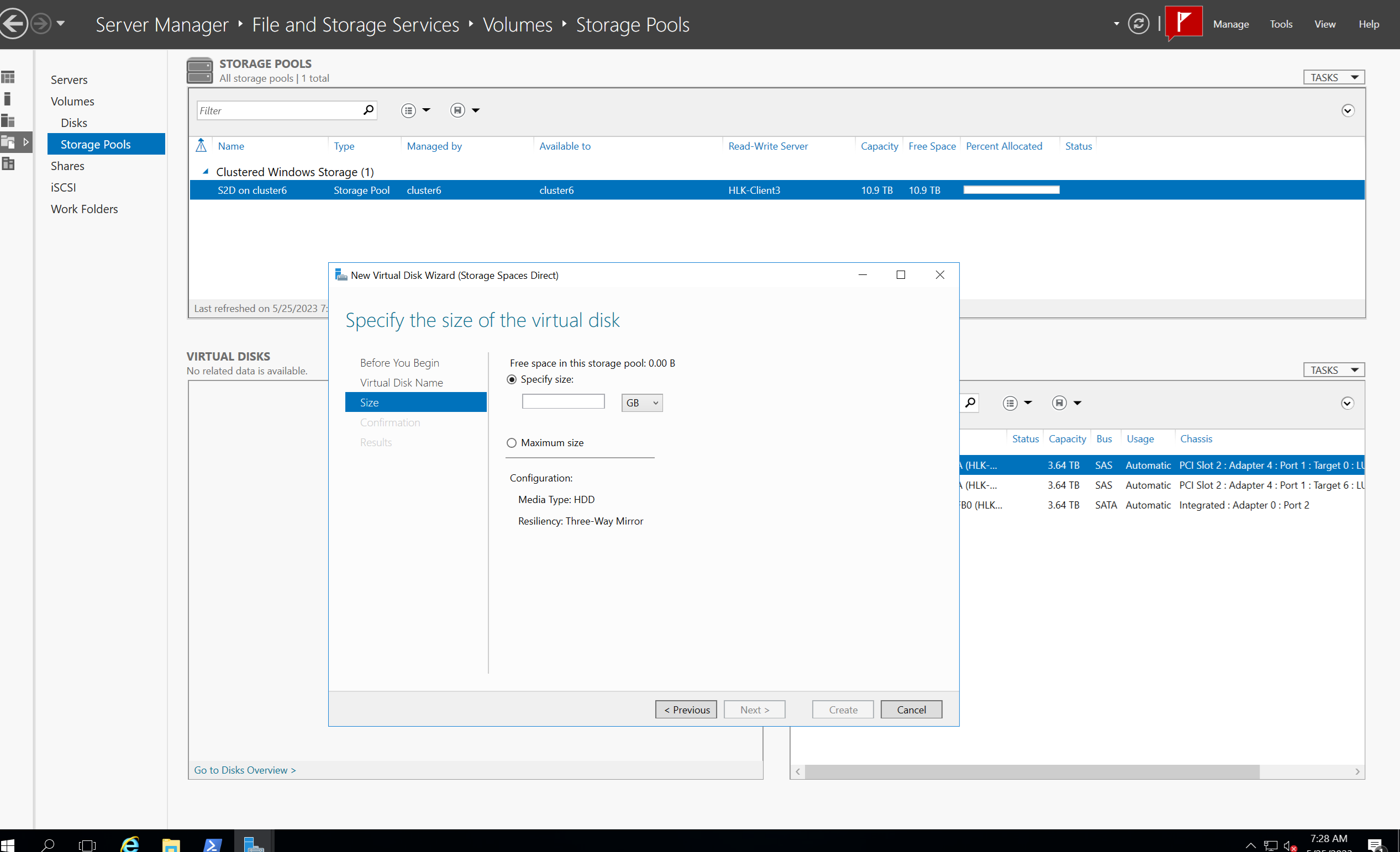The width and height of the screenshot is (1400, 852).
Task: Click the search magnifier in Filter box
Action: 368,110
